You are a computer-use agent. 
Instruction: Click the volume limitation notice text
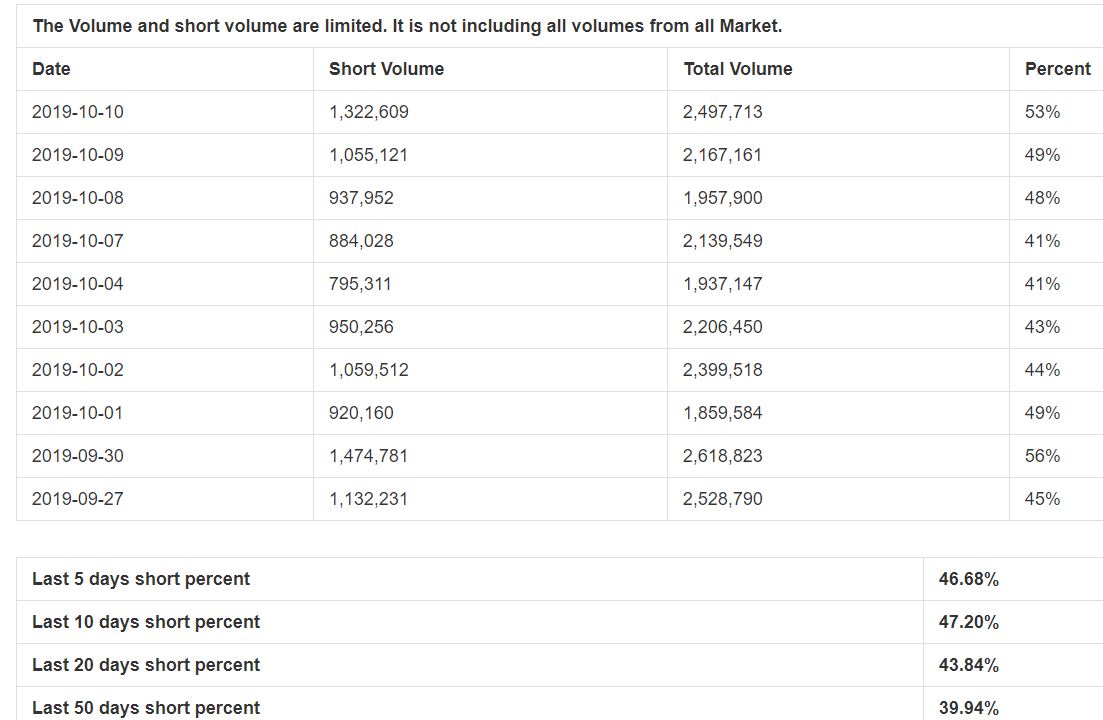[x=407, y=26]
